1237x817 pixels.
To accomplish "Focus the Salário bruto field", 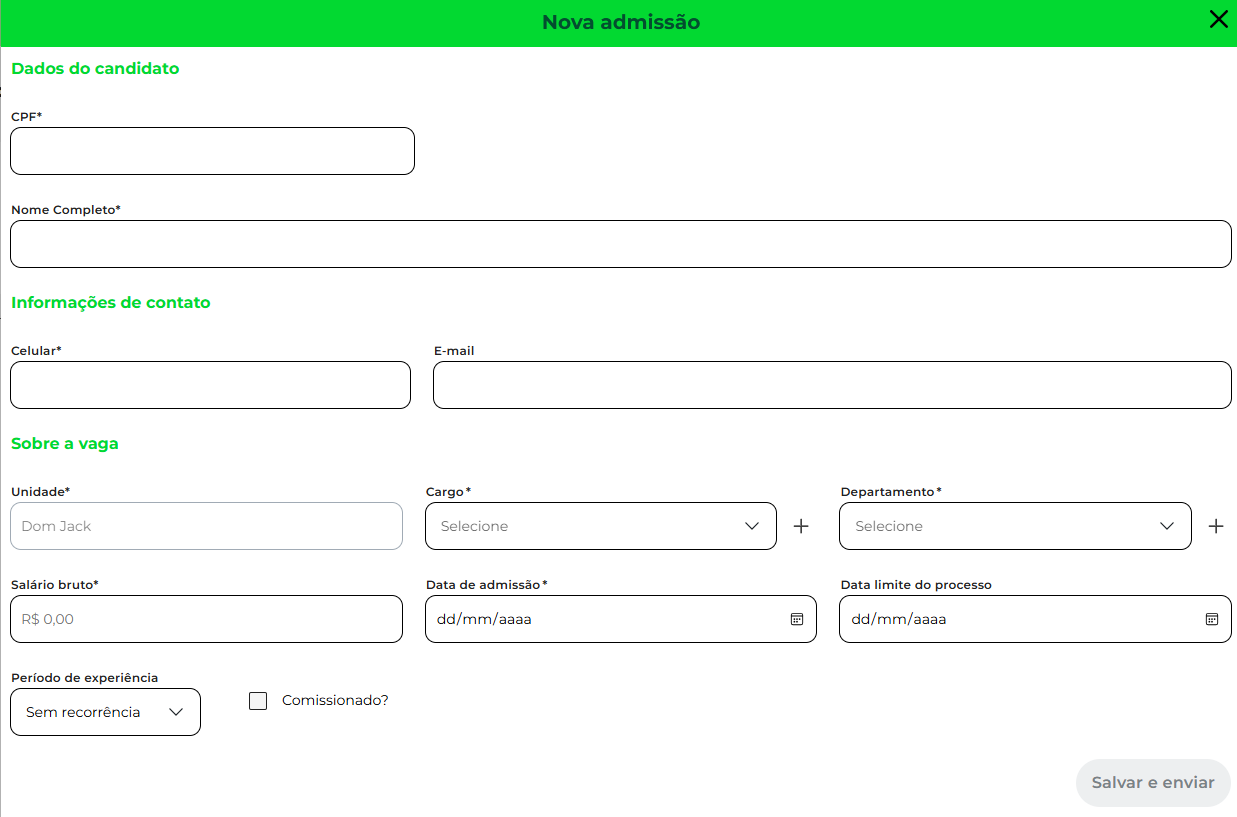I will coord(206,619).
